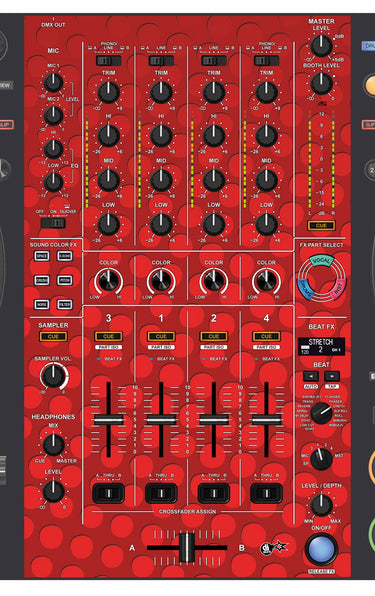Screen dimensions: 375x596
Task: Click the Master Level knob
Action: (x=321, y=46)
